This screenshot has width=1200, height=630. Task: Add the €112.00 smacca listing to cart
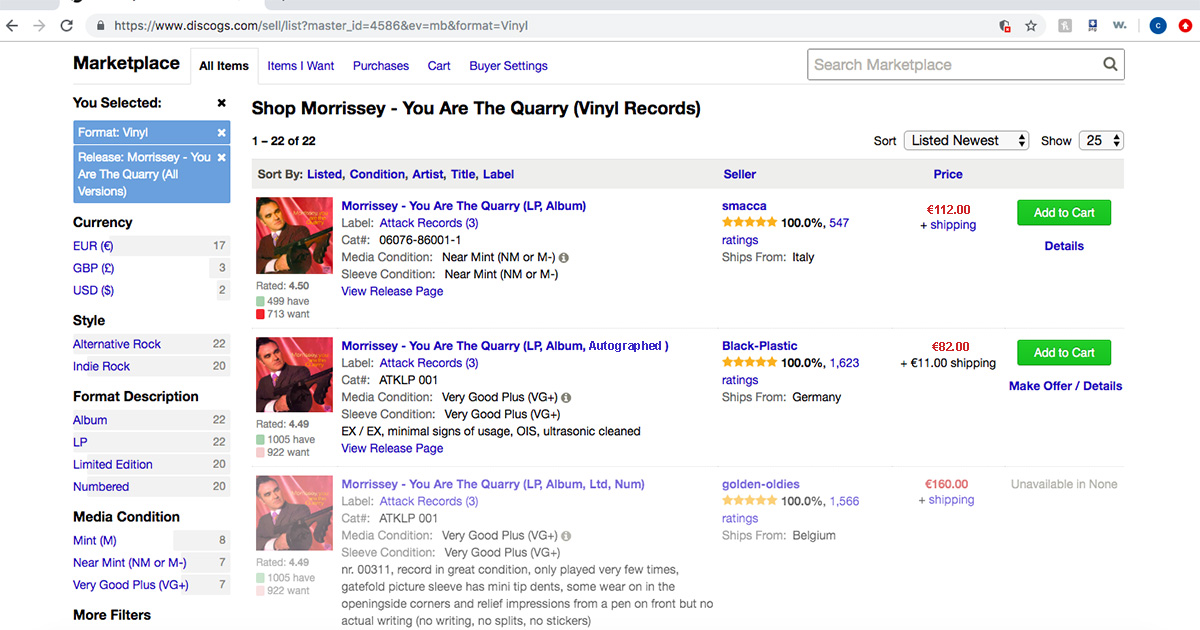click(1064, 213)
